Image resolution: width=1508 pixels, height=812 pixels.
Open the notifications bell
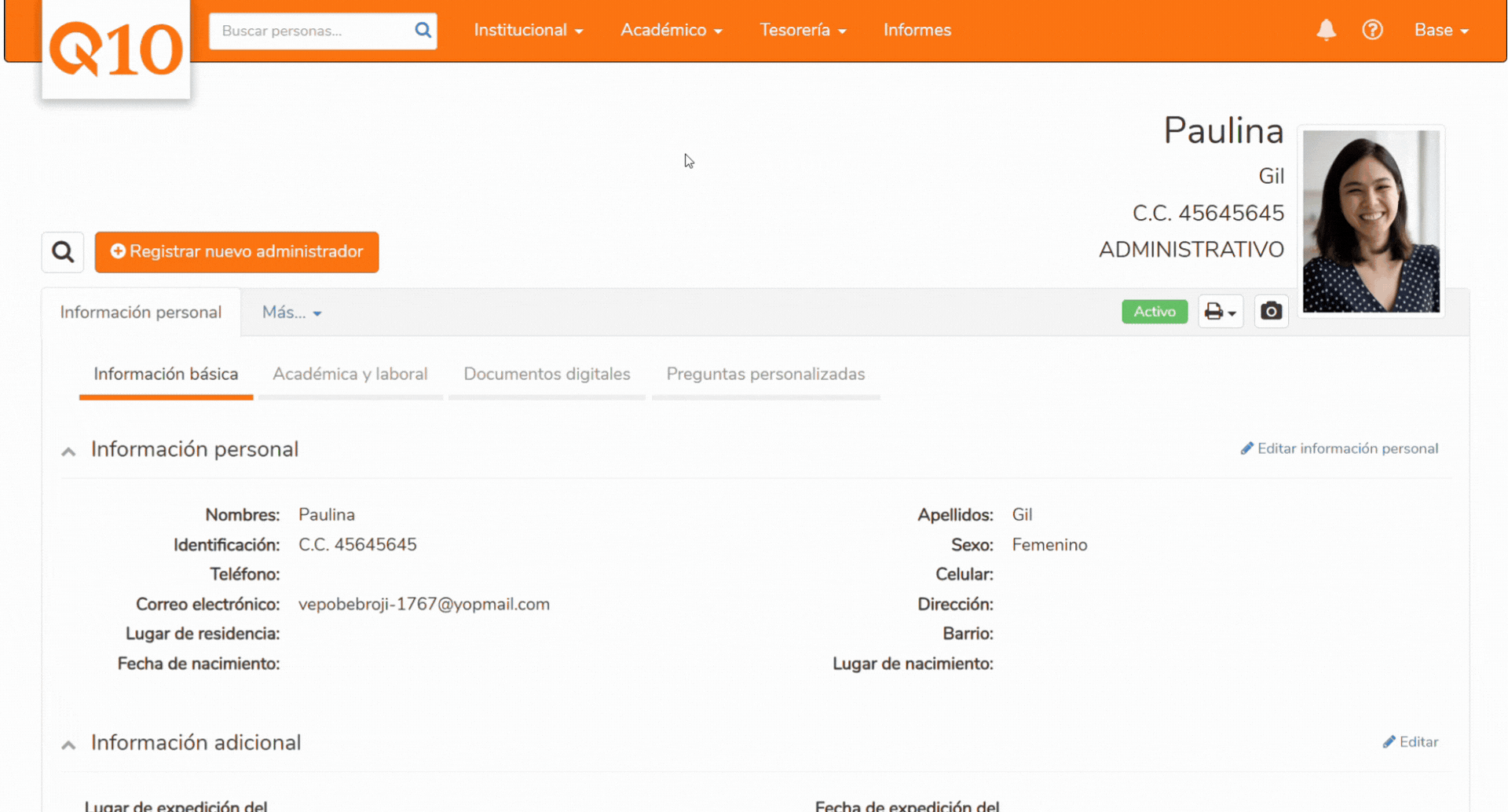[1326, 30]
